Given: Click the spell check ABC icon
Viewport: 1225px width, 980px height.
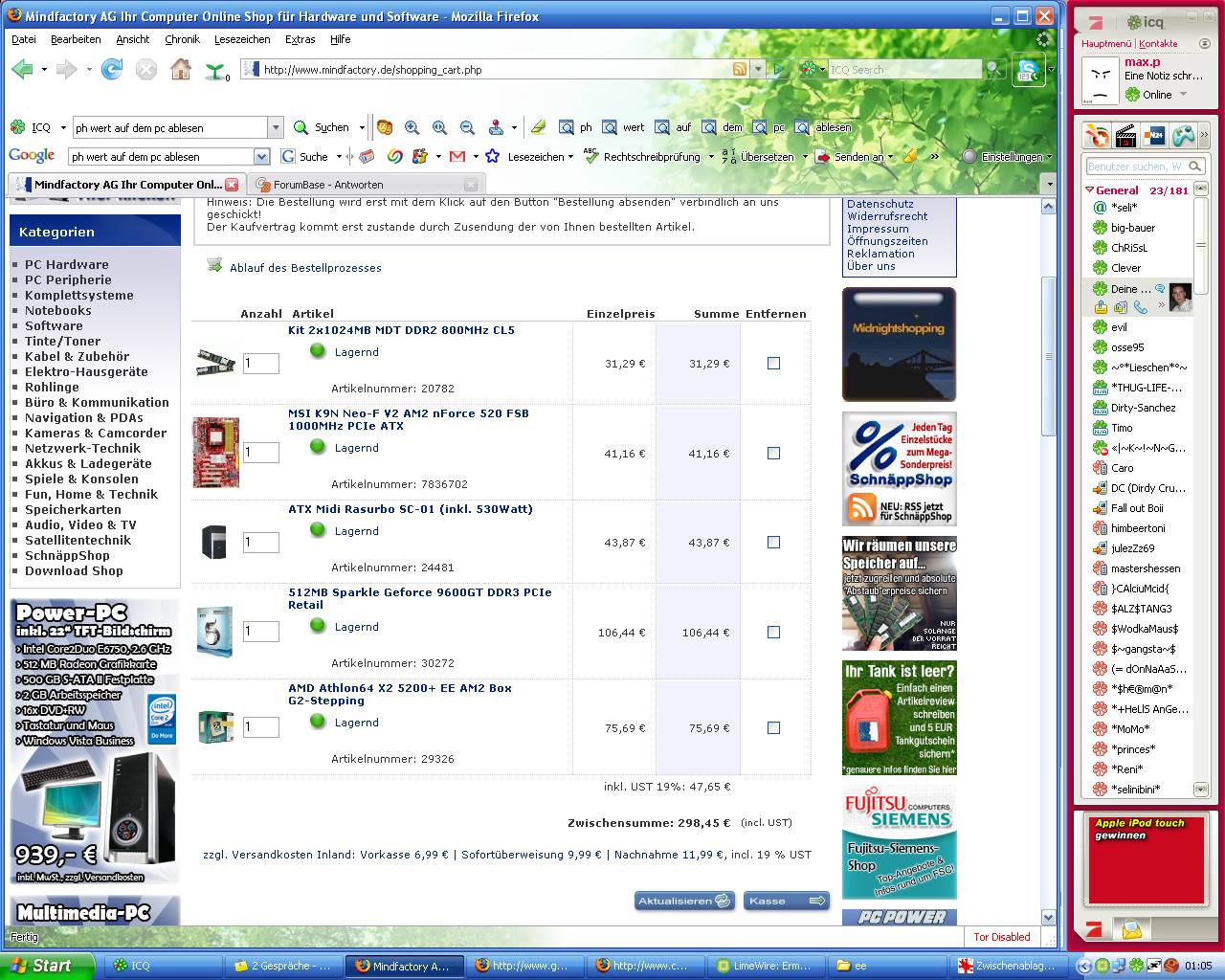Looking at the screenshot, I should [590, 156].
